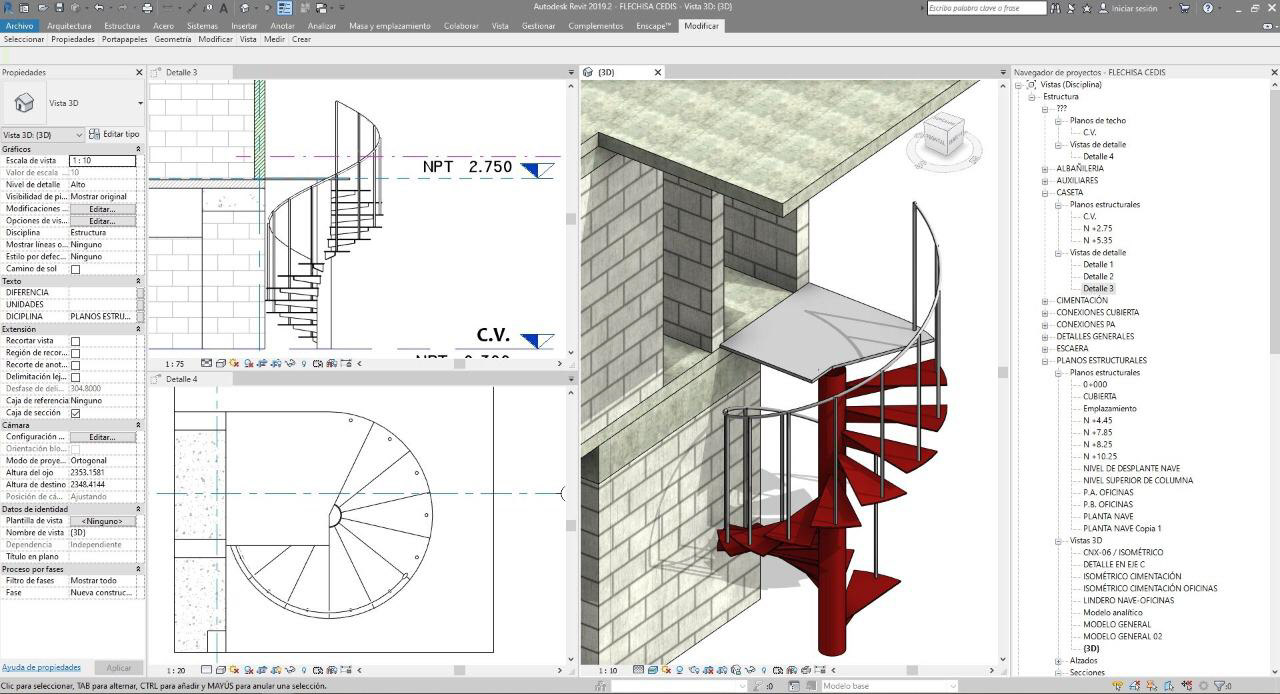This screenshot has height=694, width=1280.
Task: Open the Archivo menu
Action: click(19, 26)
